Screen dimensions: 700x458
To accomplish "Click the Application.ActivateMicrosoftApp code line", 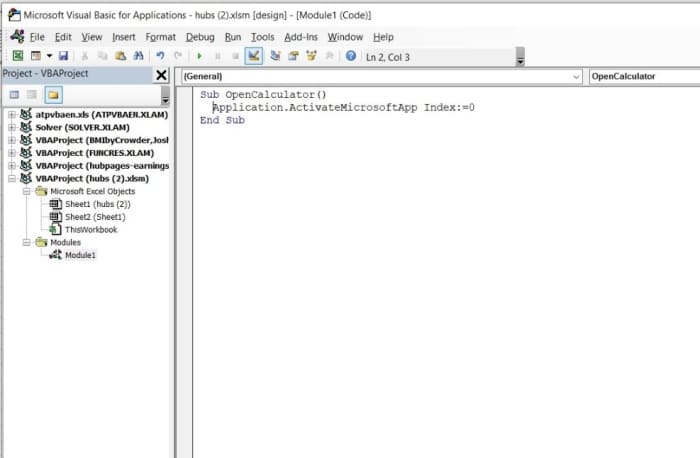I will (344, 108).
